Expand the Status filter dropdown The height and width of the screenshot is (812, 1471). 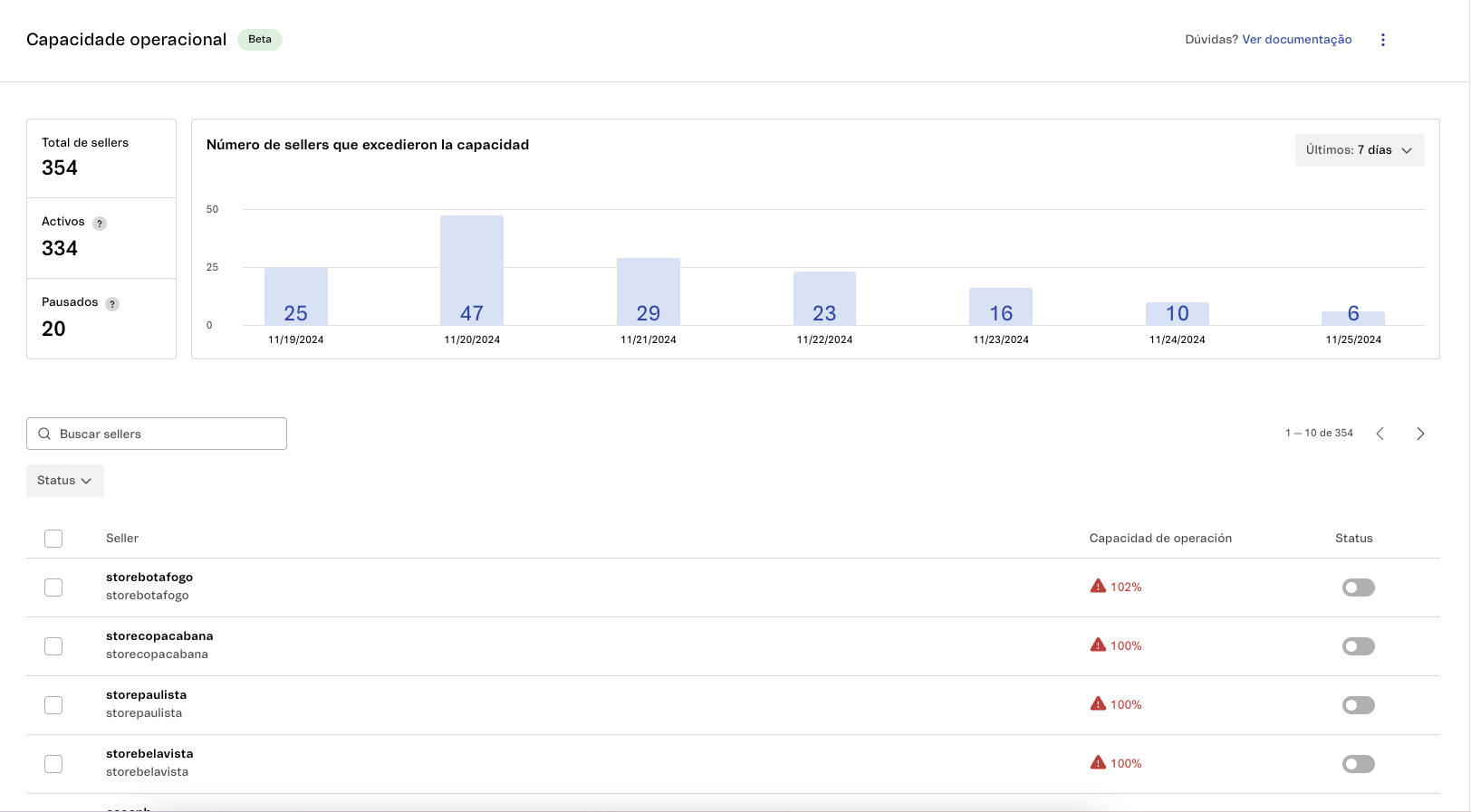click(x=65, y=481)
